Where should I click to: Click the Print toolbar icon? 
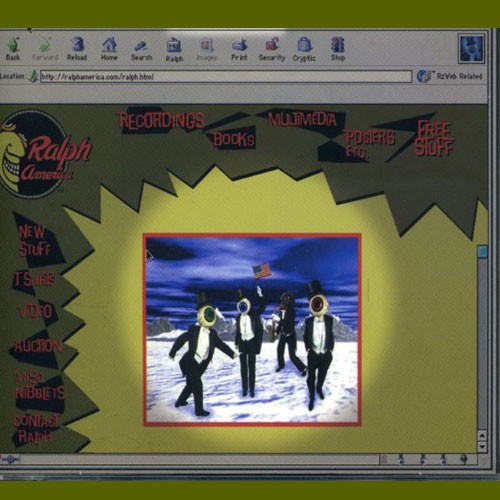[x=239, y=45]
